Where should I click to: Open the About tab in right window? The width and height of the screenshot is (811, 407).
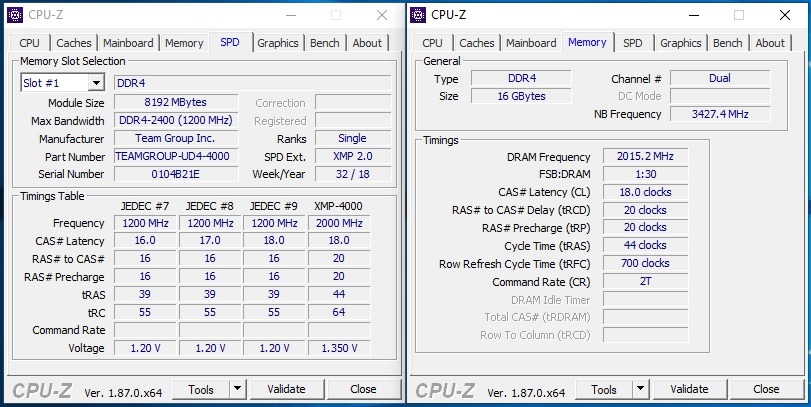tap(770, 43)
